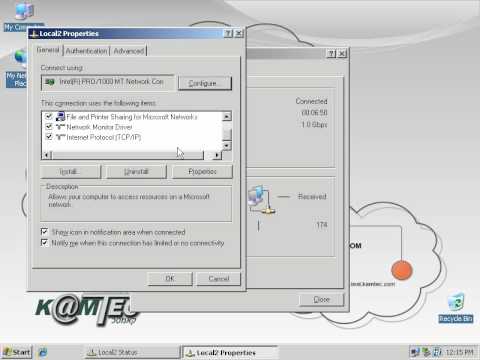Viewport: 480px width, 360px height.
Task: Toggle Show icon in notification area checkbox
Action: coord(44,232)
